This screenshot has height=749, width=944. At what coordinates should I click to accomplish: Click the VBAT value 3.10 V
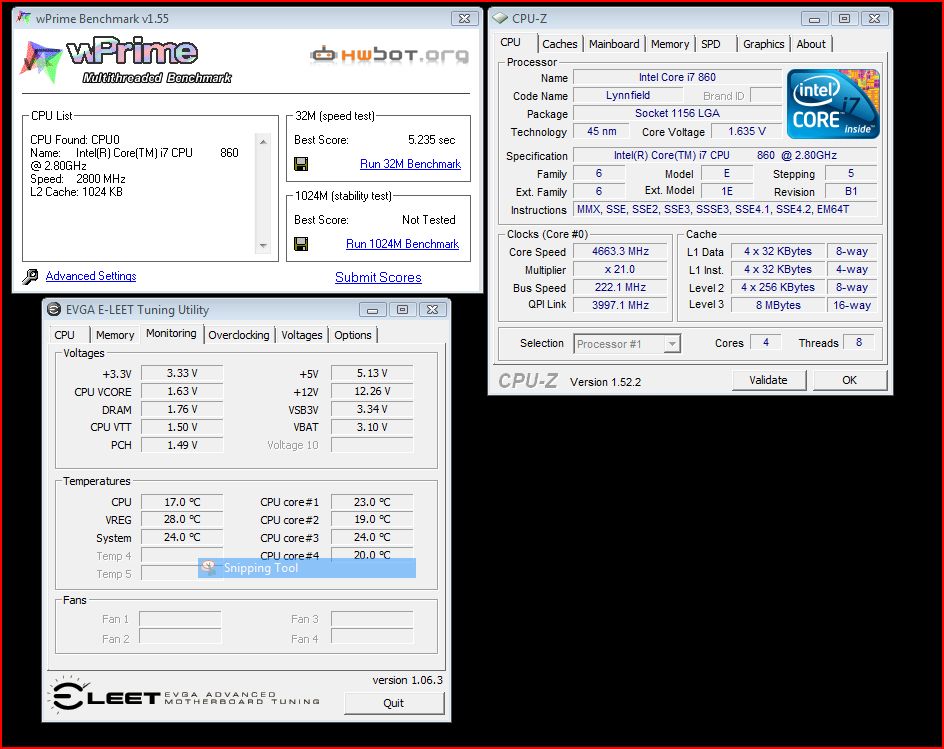point(372,427)
